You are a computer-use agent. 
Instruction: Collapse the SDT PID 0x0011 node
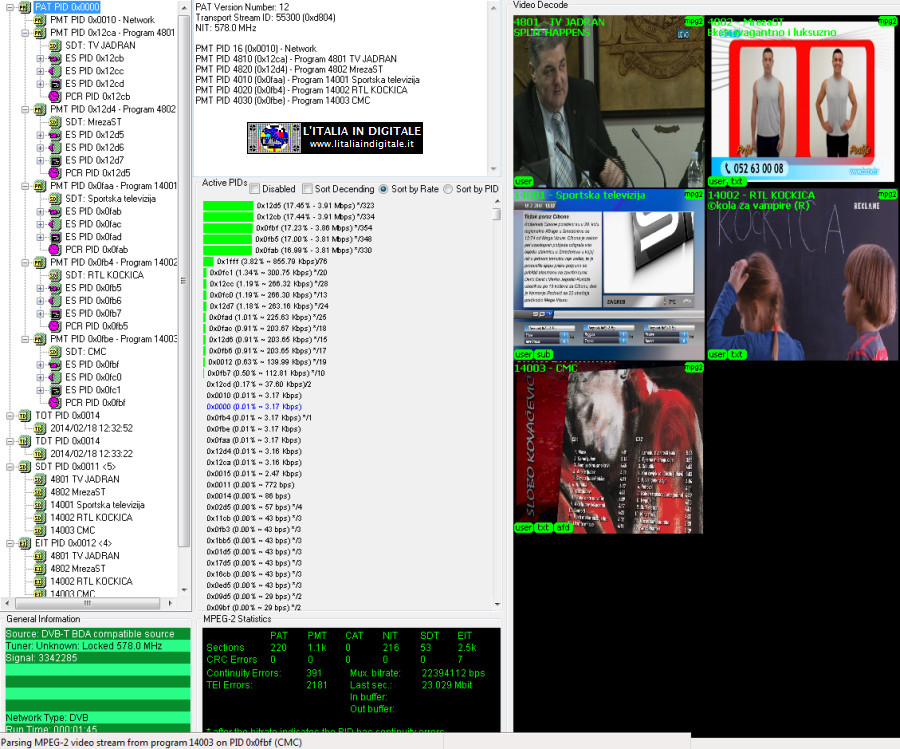(x=10, y=467)
